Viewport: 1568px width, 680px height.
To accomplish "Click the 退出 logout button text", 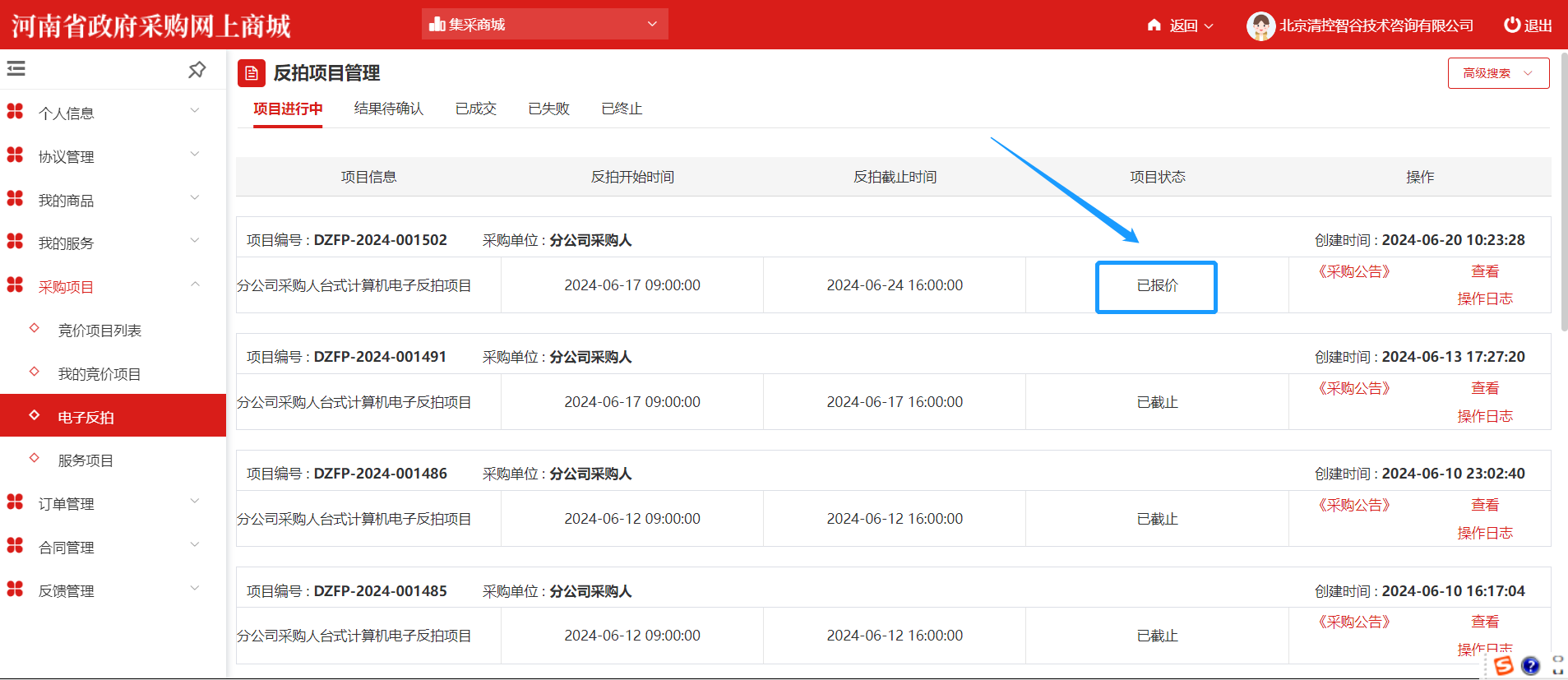I will [1538, 25].
